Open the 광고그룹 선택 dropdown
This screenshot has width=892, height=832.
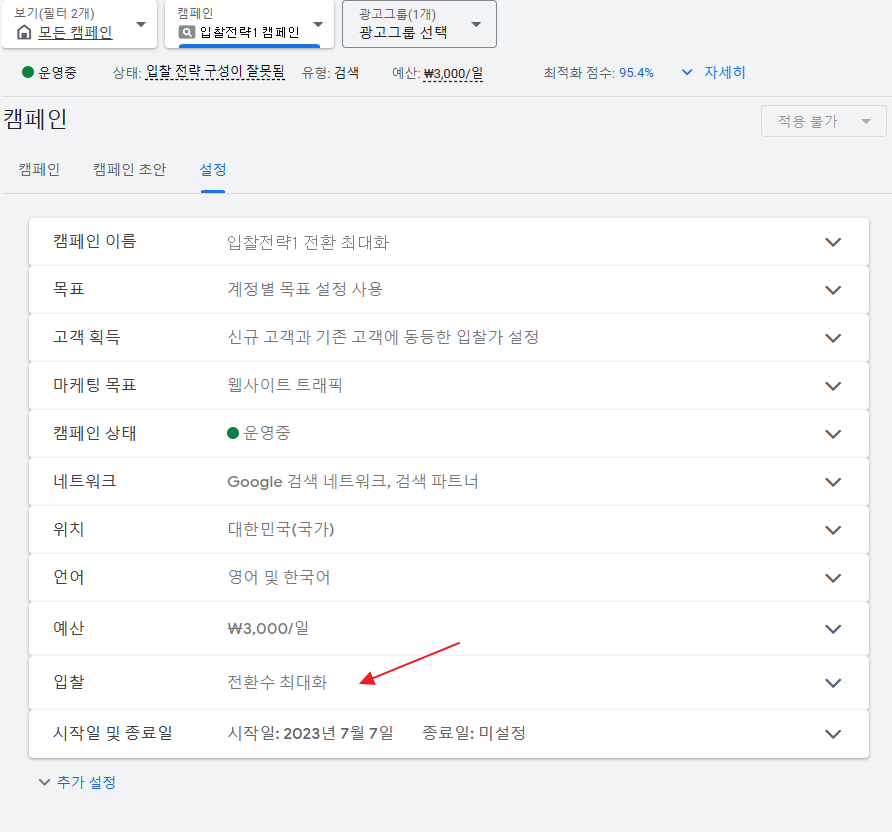tap(476, 24)
